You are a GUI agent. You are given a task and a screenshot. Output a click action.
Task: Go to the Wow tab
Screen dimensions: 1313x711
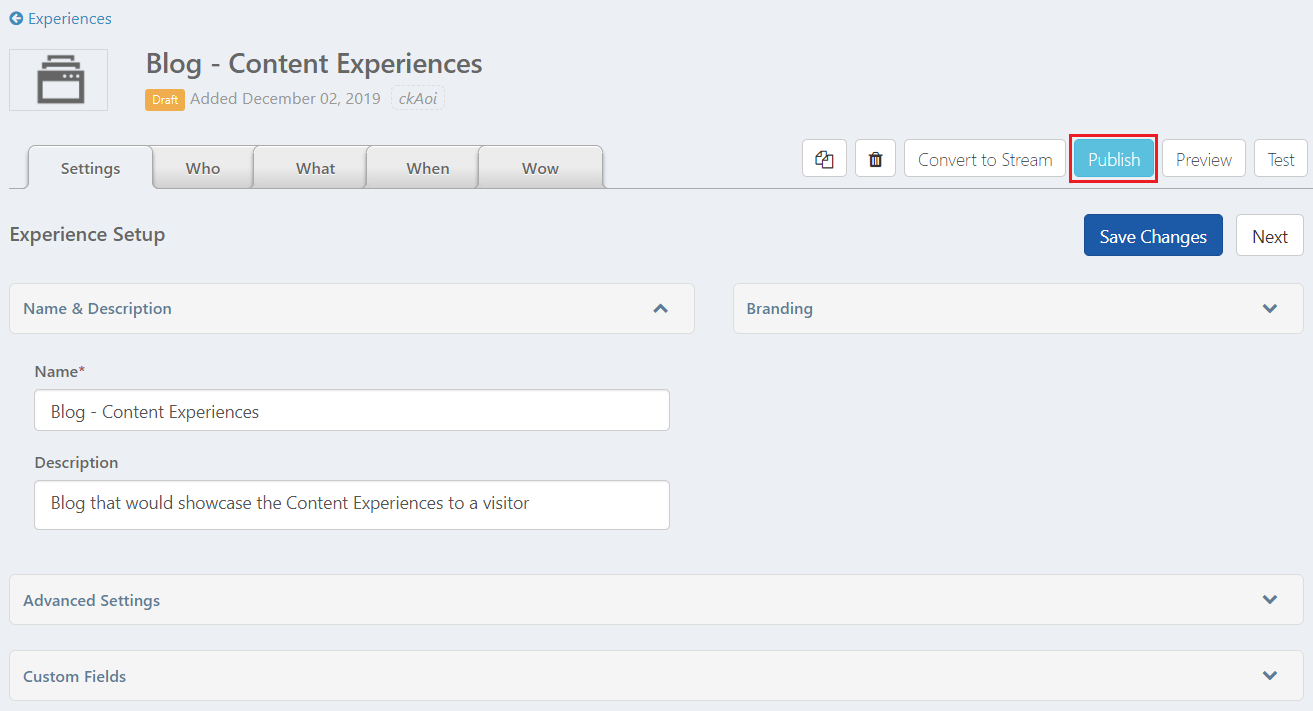(540, 168)
